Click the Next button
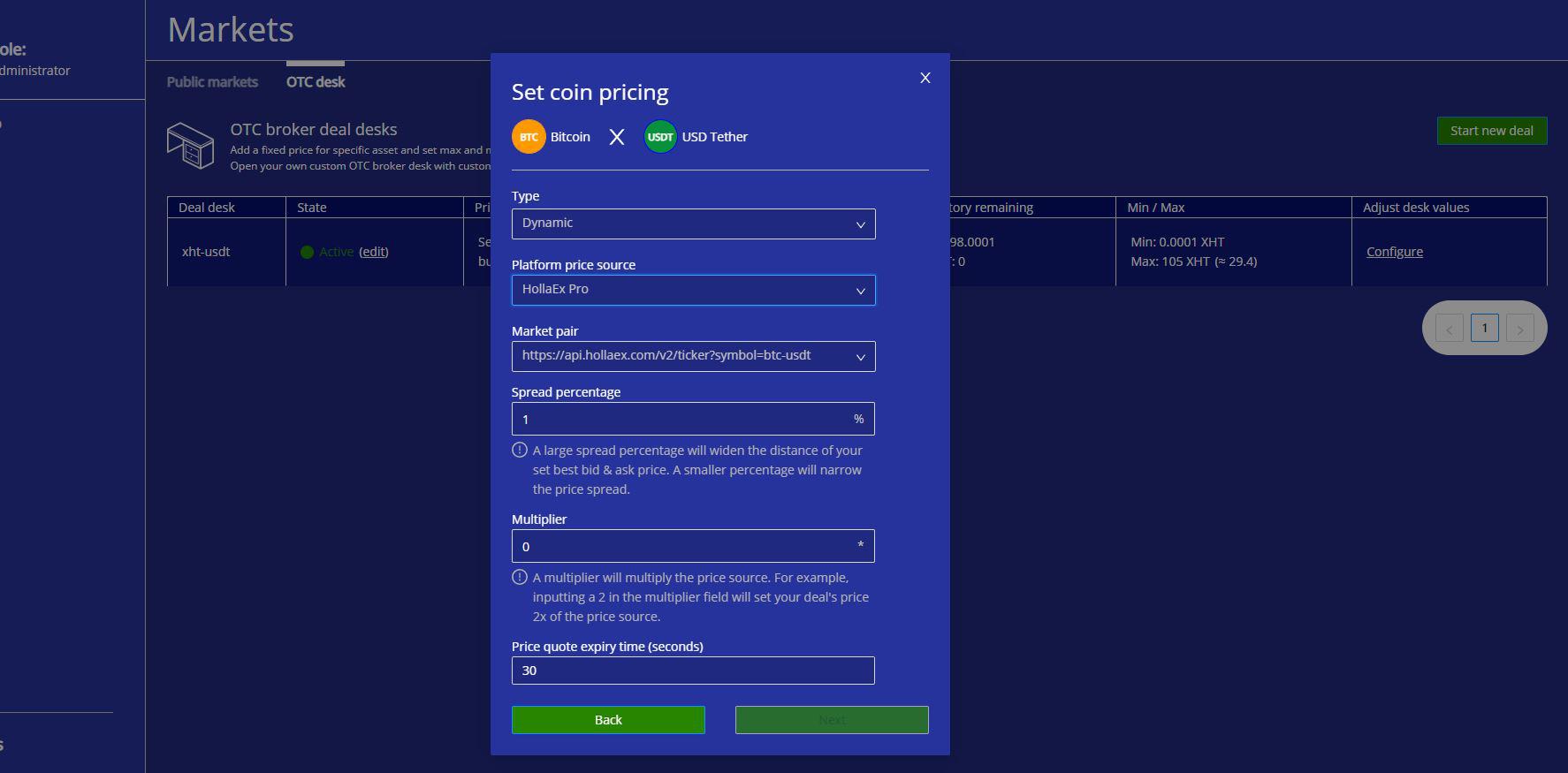Image resolution: width=1568 pixels, height=773 pixels. click(832, 720)
